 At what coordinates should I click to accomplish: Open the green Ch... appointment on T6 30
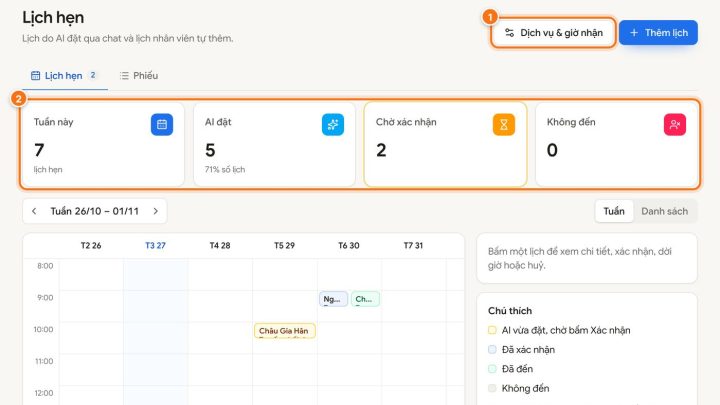point(366,299)
